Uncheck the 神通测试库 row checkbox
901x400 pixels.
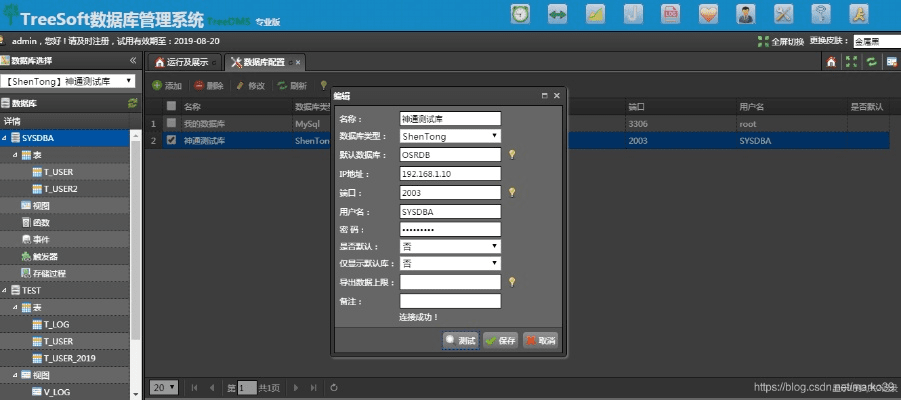[x=171, y=140]
